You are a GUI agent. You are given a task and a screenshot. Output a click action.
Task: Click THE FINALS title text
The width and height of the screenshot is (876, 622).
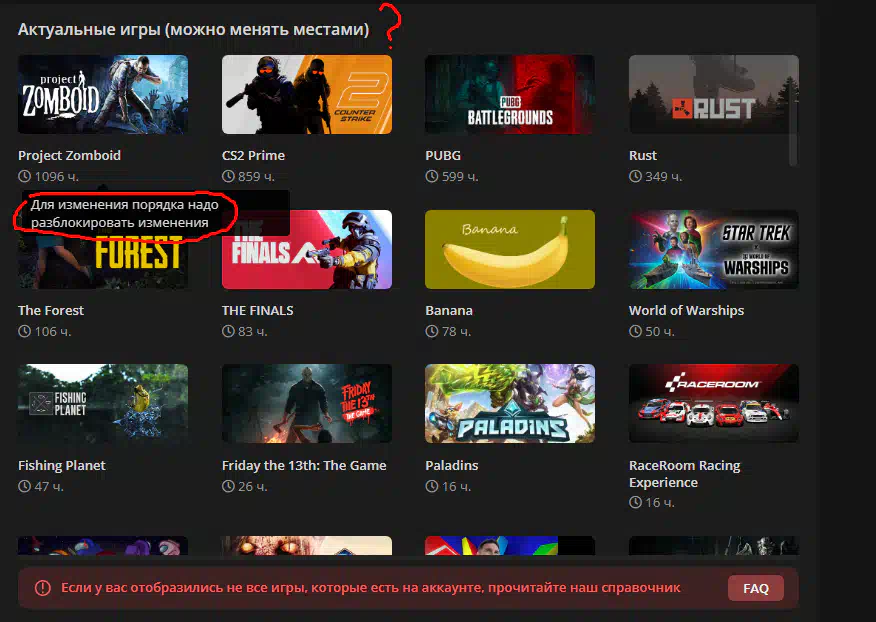tap(258, 310)
